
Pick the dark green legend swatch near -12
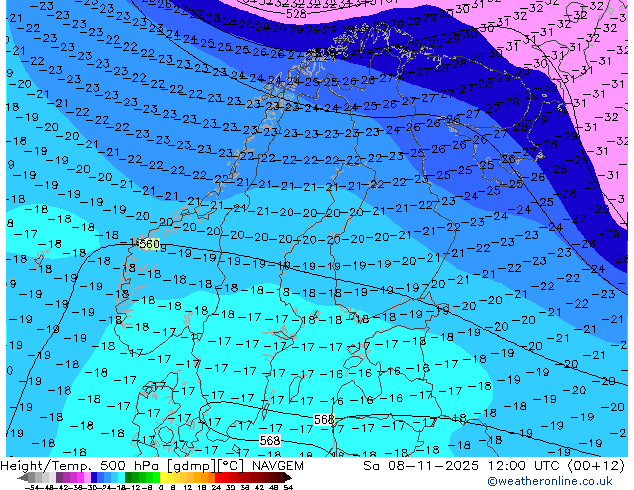128,477
